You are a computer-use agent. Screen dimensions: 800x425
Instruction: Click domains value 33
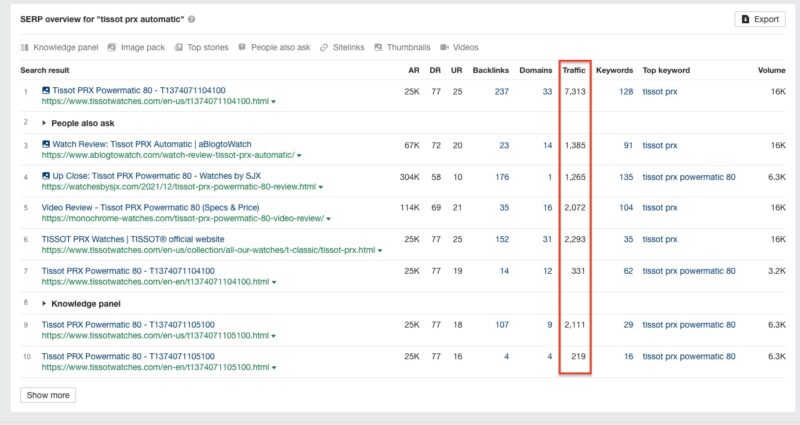[x=547, y=92]
